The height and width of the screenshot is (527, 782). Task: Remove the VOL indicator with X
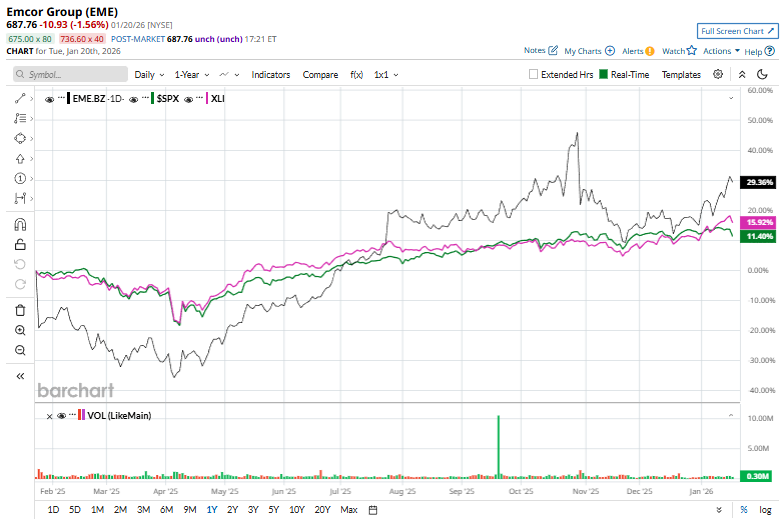(x=49, y=416)
